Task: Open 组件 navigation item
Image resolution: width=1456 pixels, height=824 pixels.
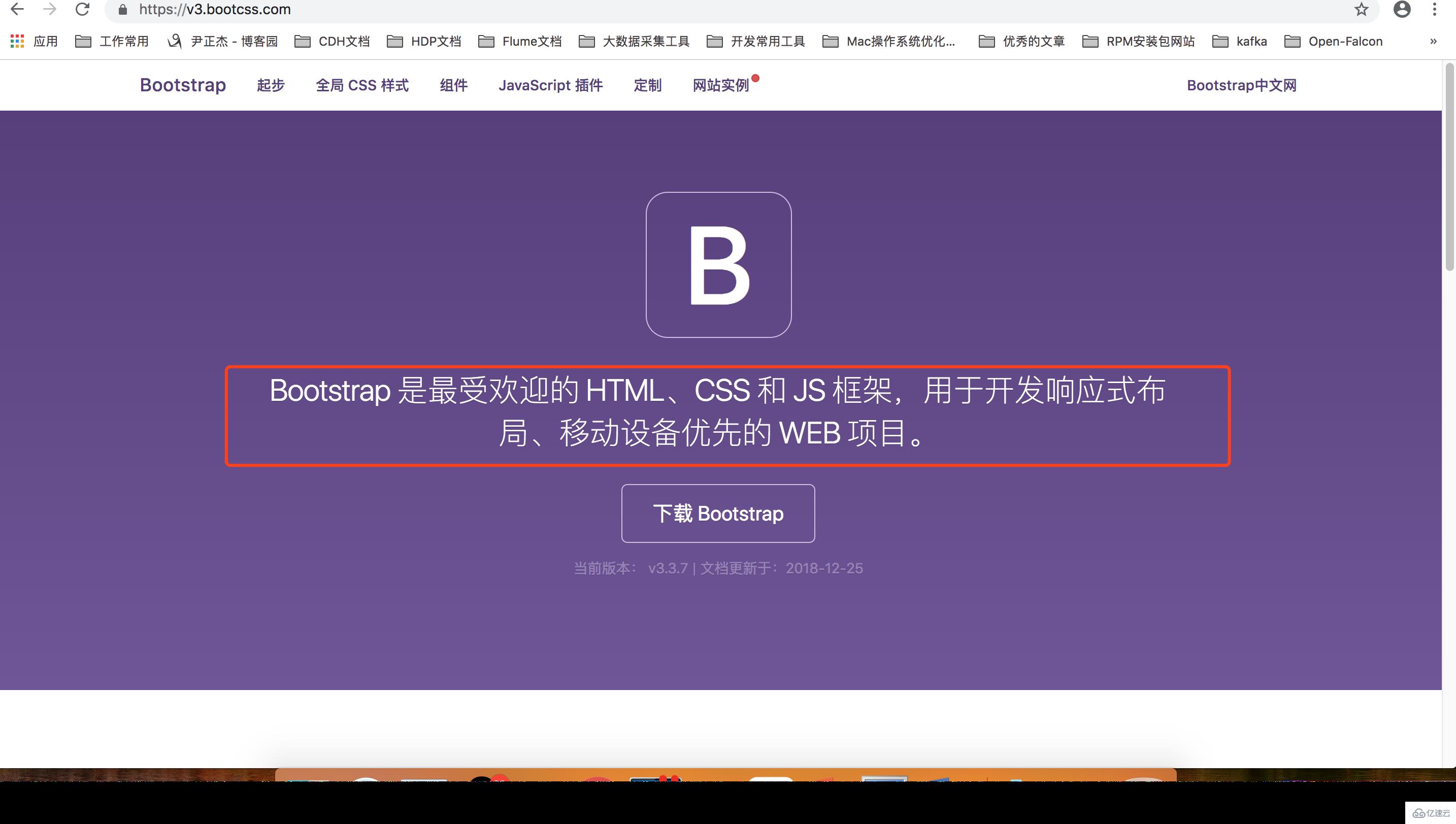Action: (x=453, y=85)
